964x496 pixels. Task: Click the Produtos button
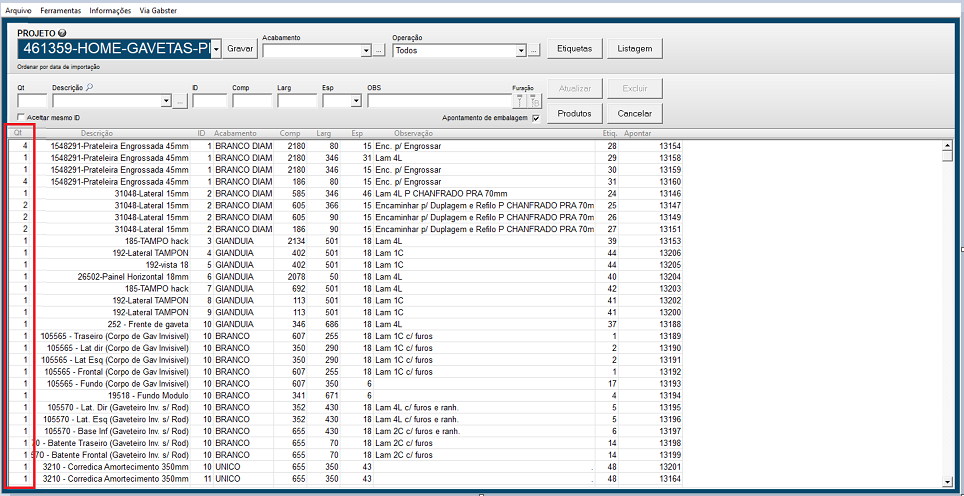574,113
